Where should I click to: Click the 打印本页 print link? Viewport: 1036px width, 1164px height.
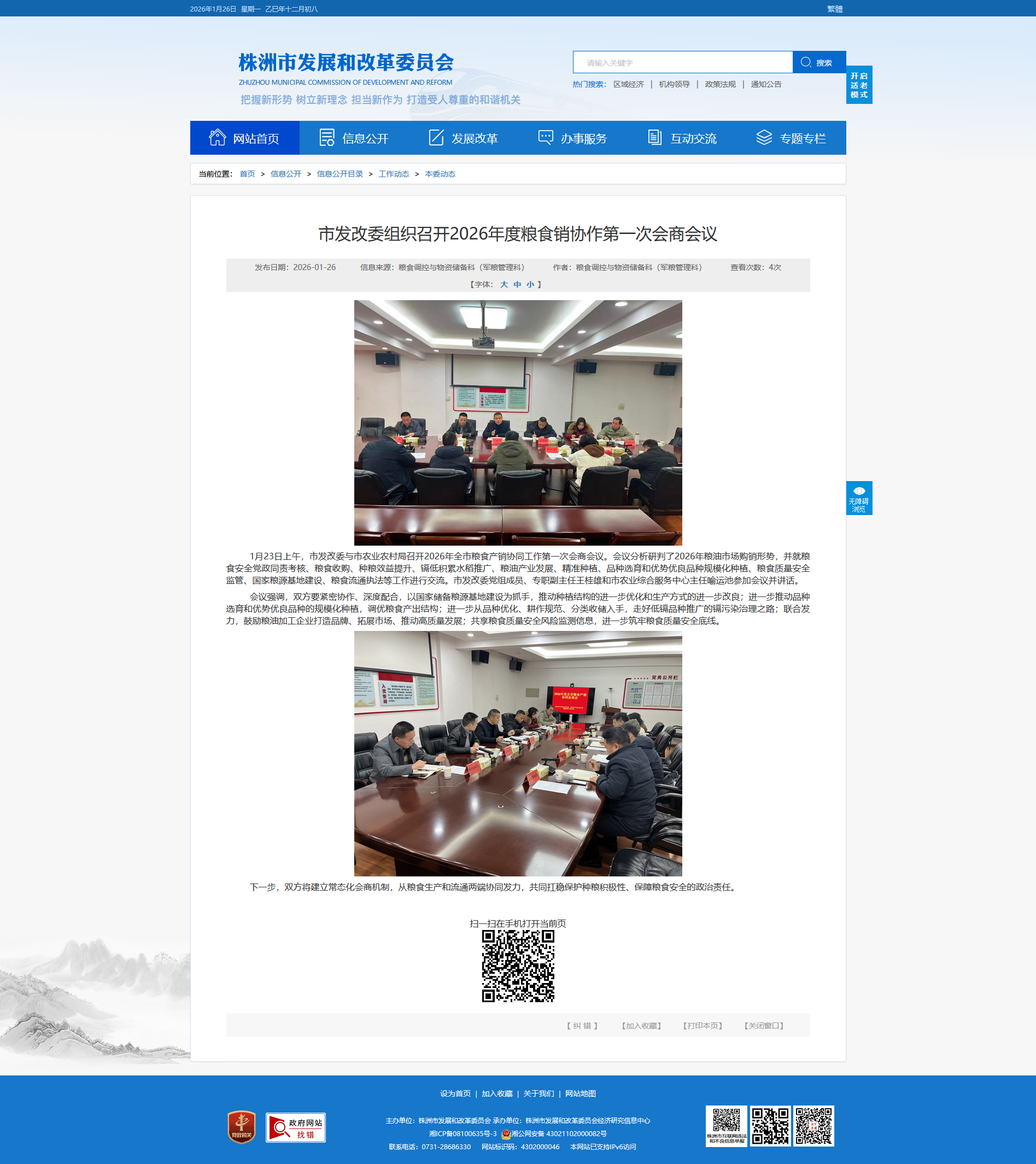click(703, 1026)
